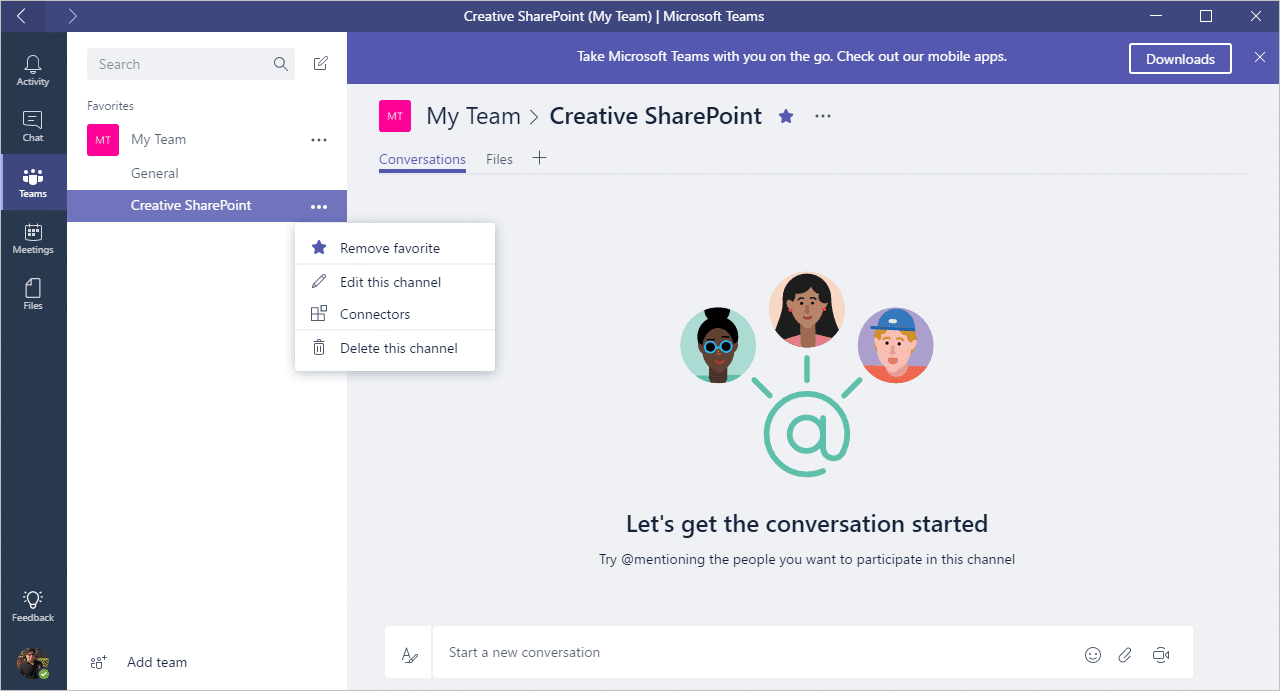Insert an emoji in the message
The height and width of the screenshot is (691, 1280).
(1093, 655)
